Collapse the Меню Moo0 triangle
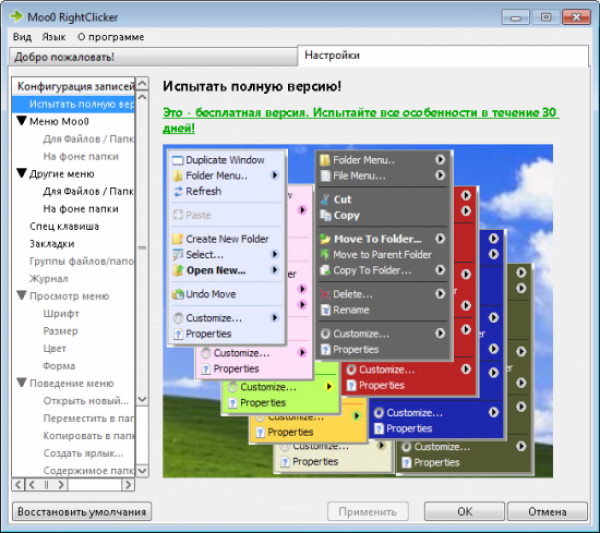 (22, 121)
